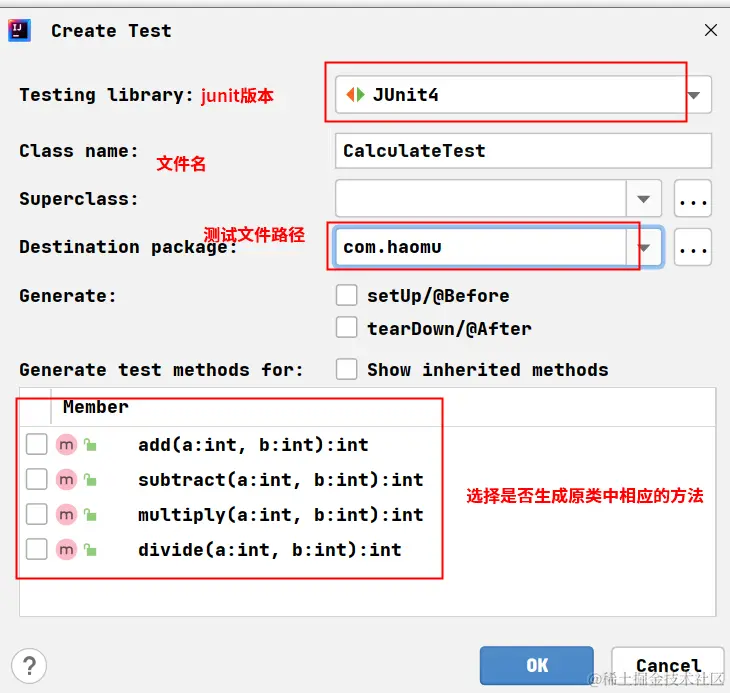730x693 pixels.
Task: Click the public lock icon beside divide
Action: [90, 550]
